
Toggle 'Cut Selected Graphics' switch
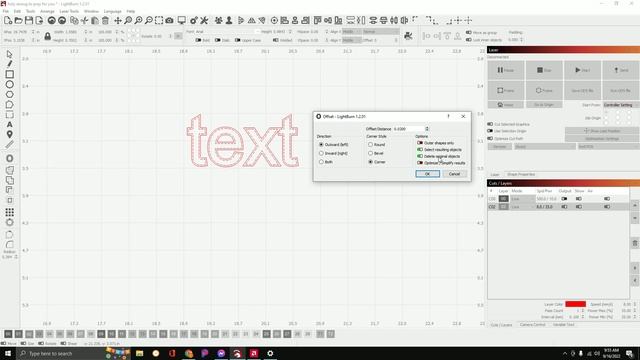click(x=490, y=124)
